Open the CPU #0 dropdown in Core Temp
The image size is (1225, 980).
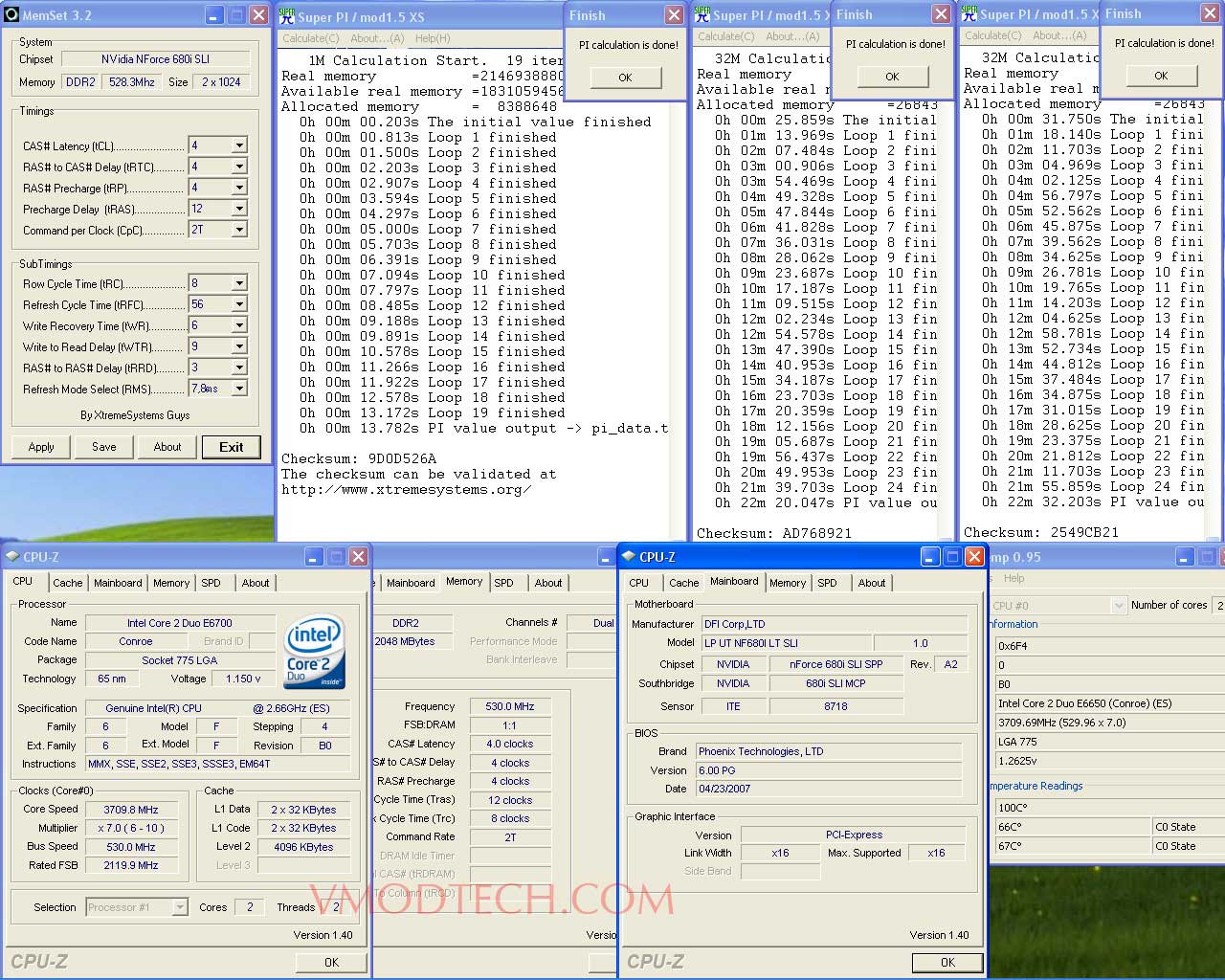[x=1118, y=605]
